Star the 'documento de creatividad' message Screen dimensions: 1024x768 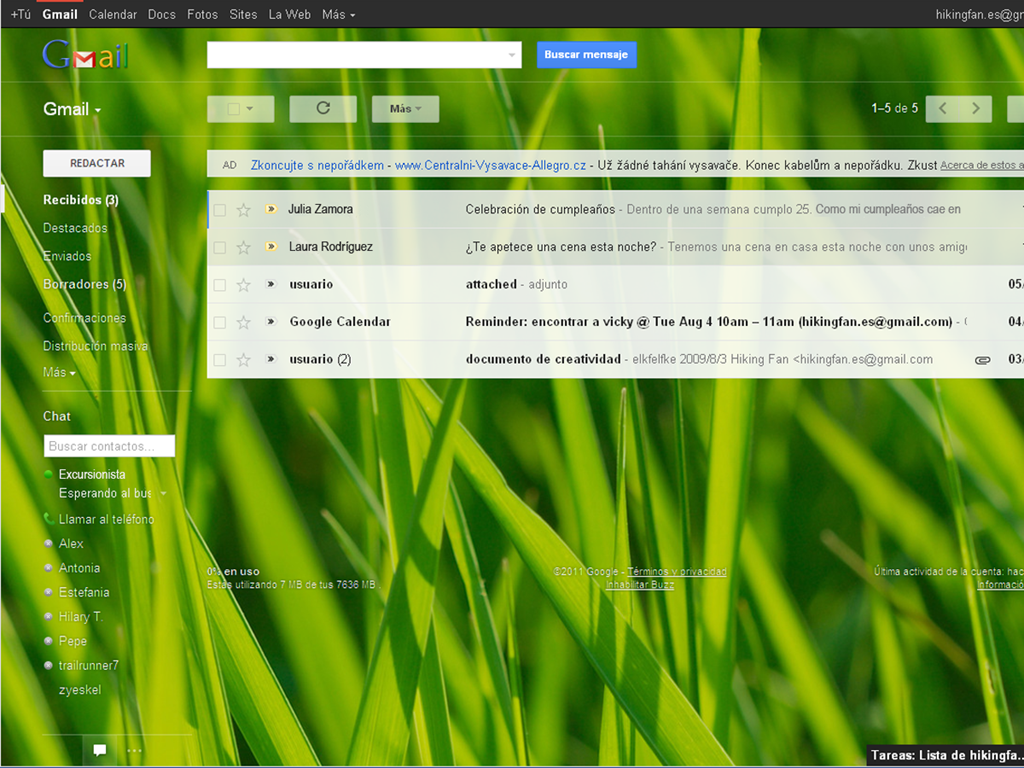pyautogui.click(x=244, y=360)
